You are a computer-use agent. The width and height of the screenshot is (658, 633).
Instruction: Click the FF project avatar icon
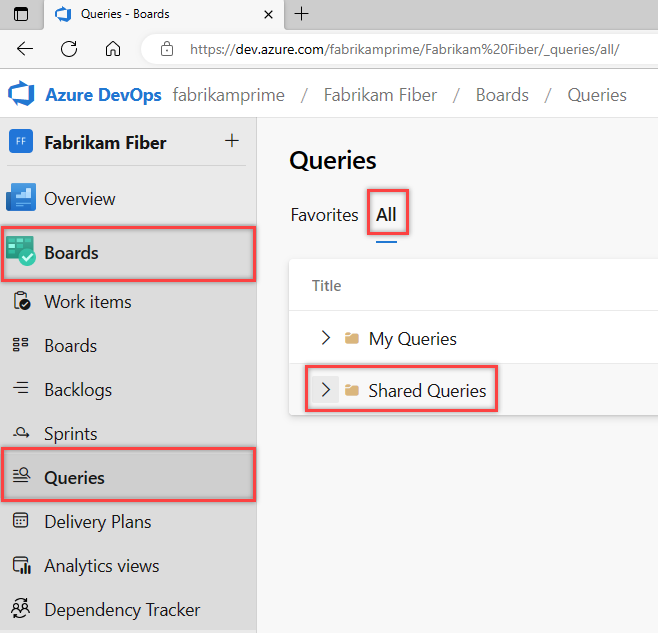pos(21,141)
